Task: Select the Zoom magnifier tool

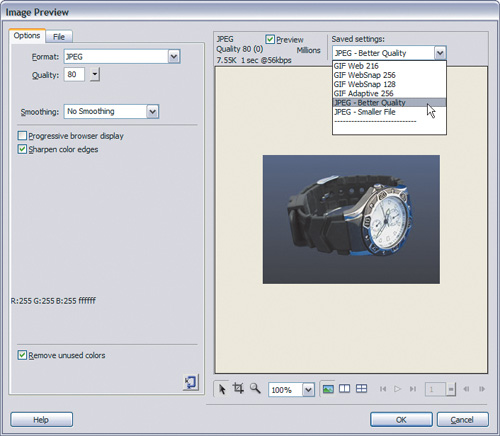Action: point(255,388)
